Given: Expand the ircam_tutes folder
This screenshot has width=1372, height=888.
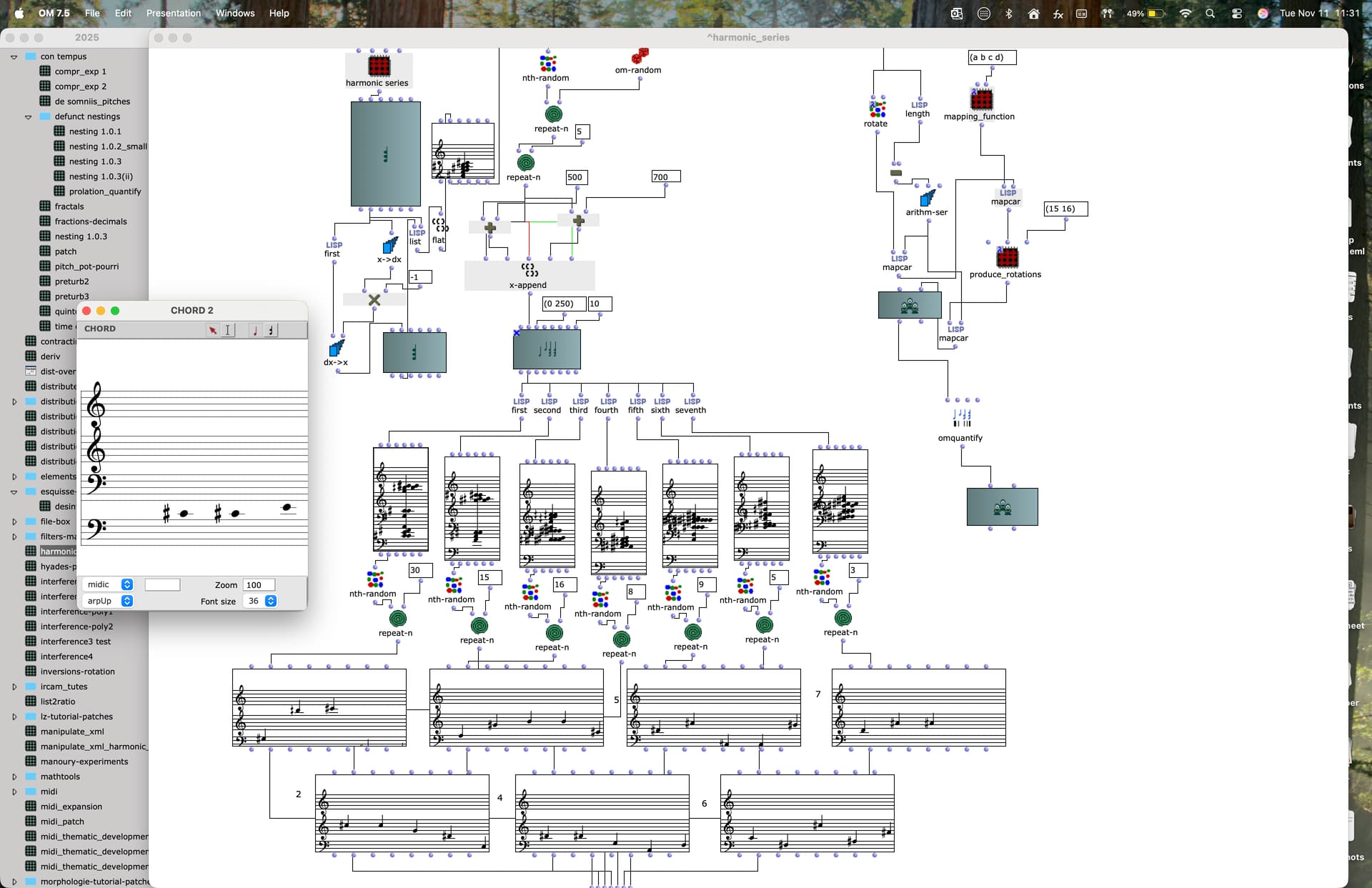Looking at the screenshot, I should (x=14, y=687).
